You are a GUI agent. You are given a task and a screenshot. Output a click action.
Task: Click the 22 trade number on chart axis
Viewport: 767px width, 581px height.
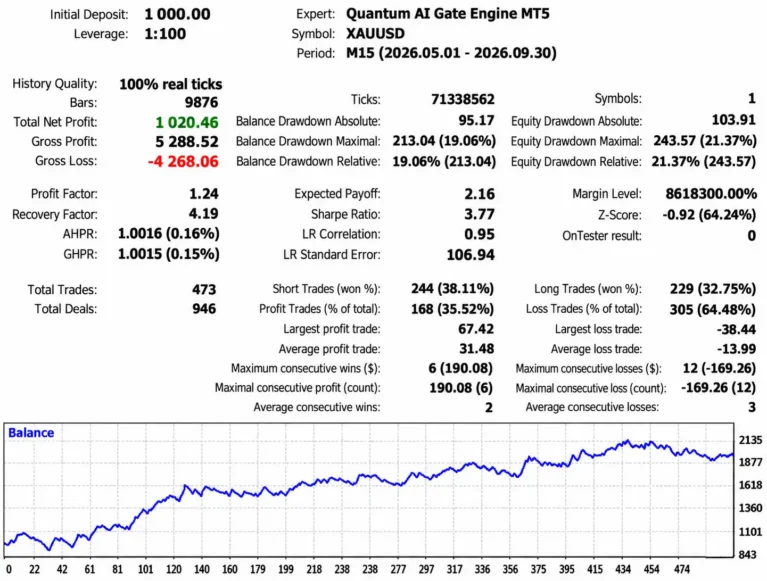(34, 569)
